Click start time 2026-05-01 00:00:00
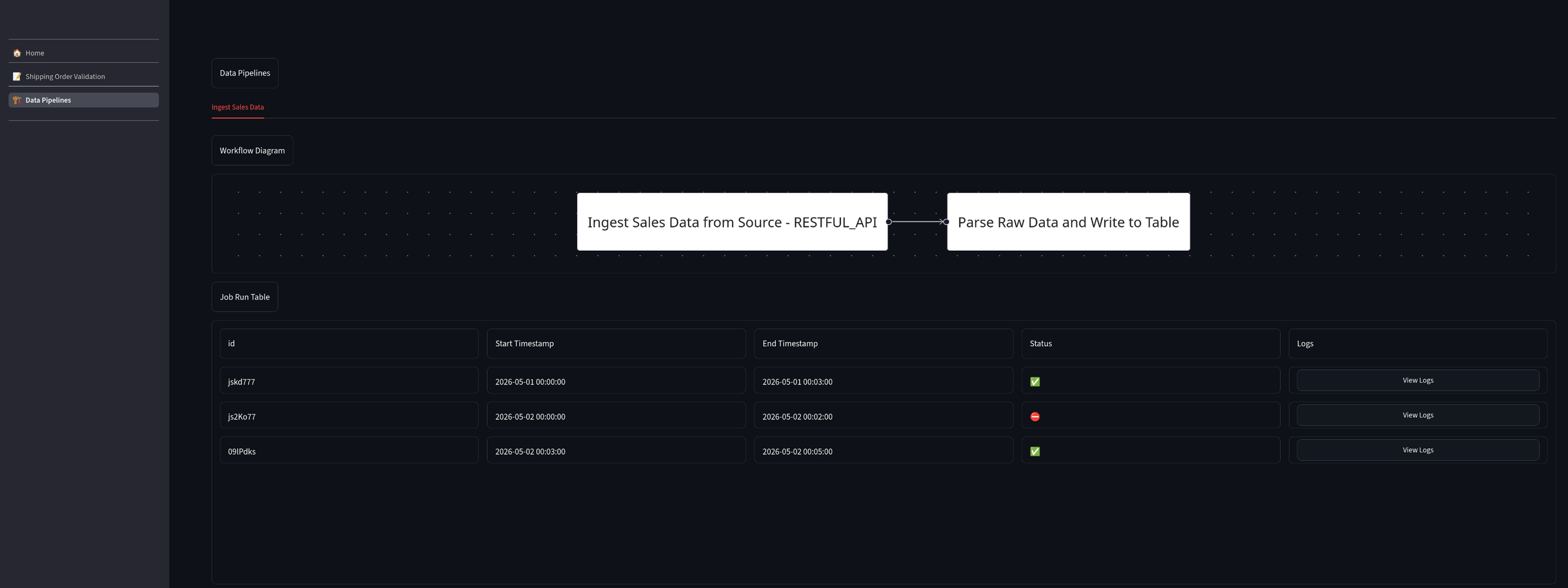Screen dimensions: 1568x588 coord(616,381)
